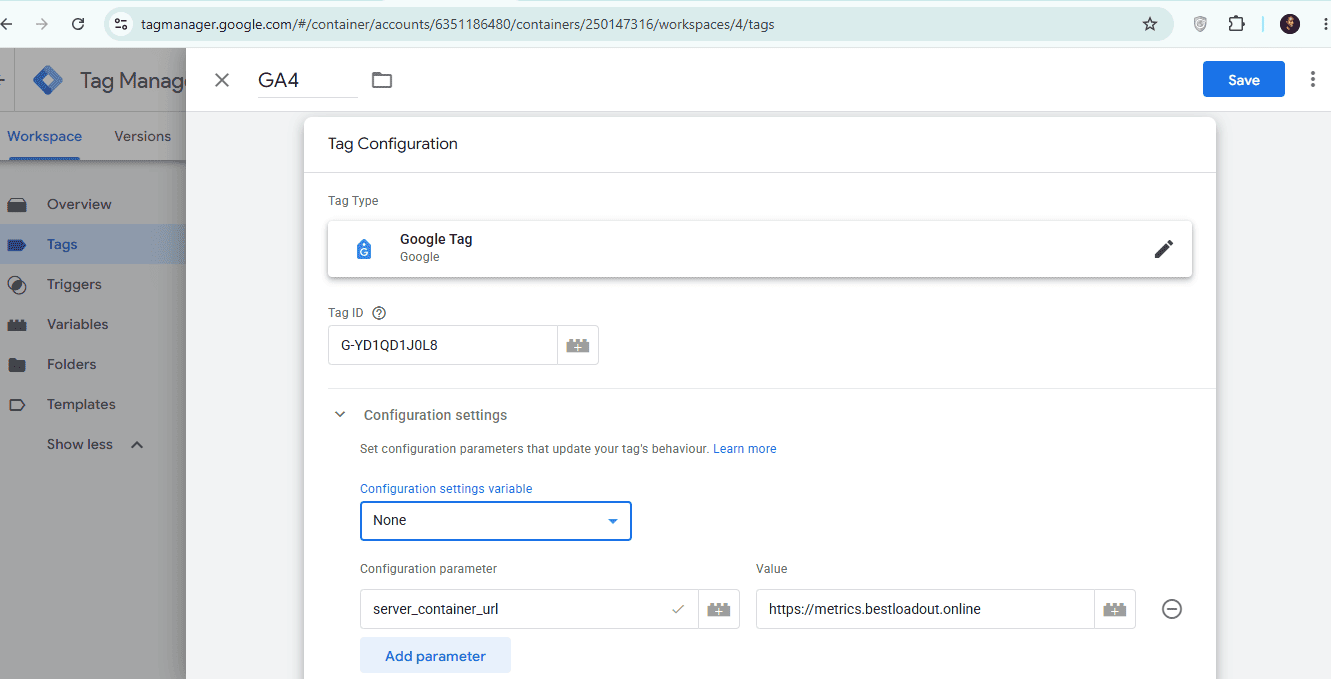Open Tag ID help question mark
The width and height of the screenshot is (1331, 679).
tap(379, 313)
